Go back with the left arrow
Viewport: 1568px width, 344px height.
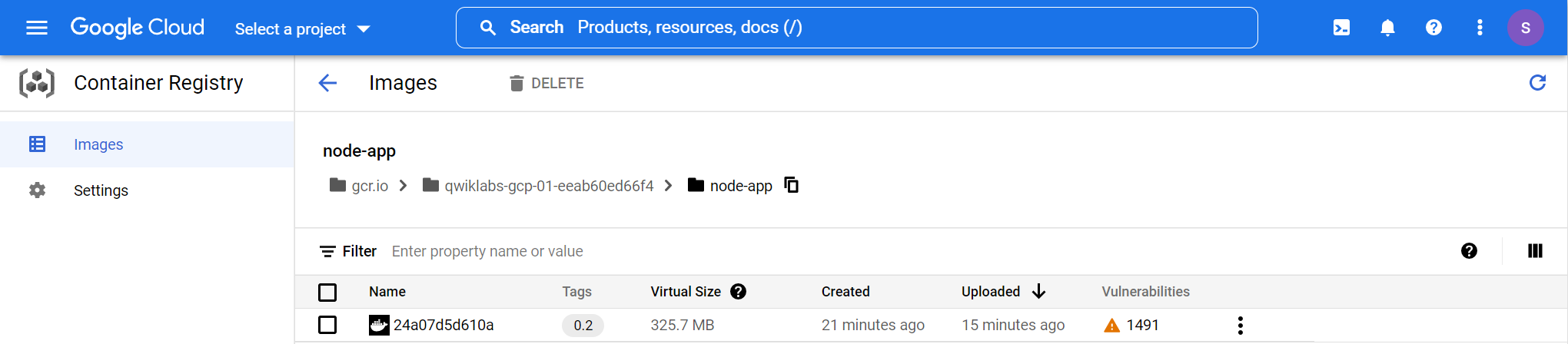(x=327, y=83)
